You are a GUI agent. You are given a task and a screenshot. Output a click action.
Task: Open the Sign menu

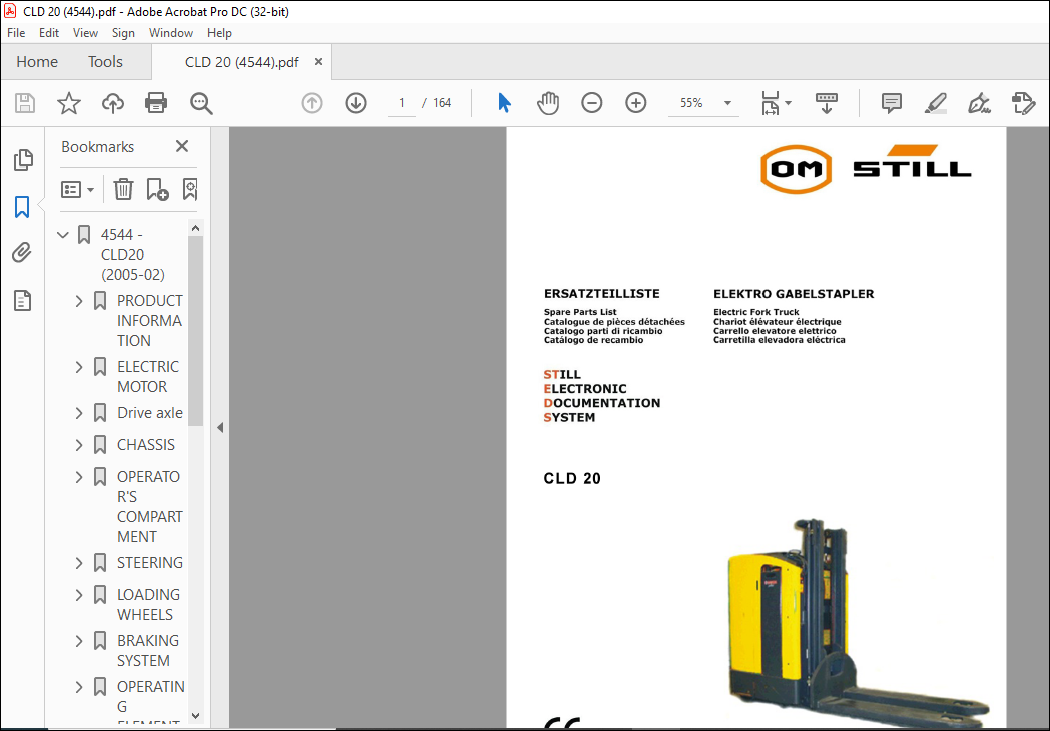click(123, 33)
